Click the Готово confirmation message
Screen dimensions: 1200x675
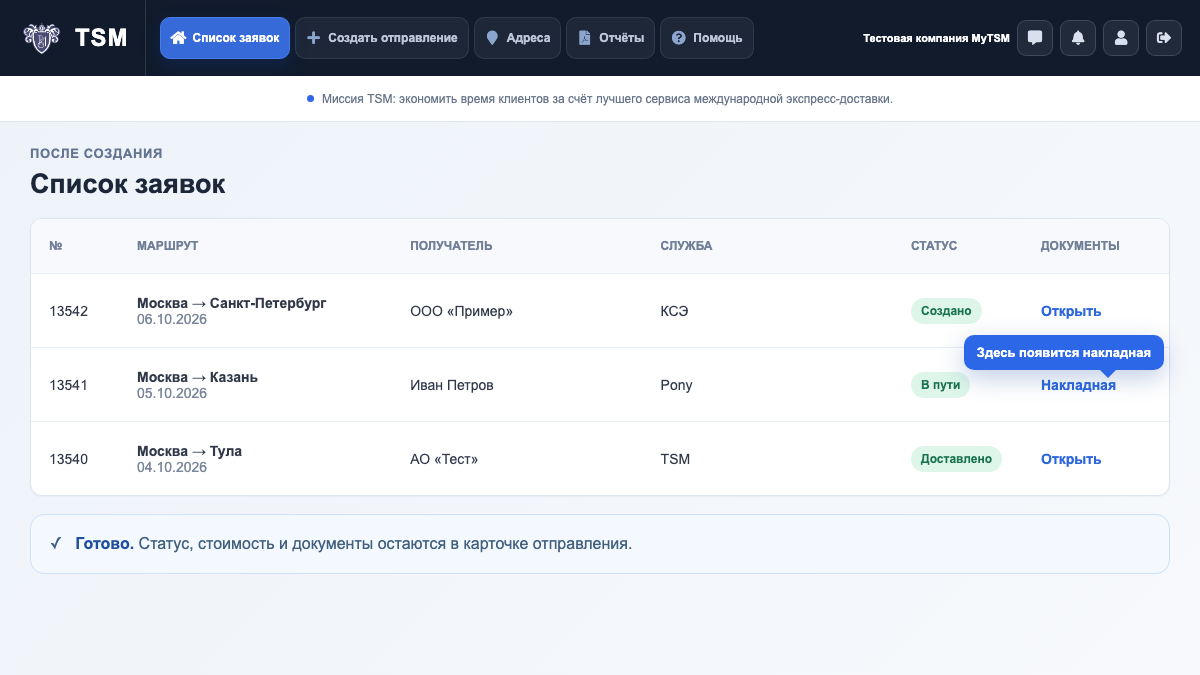point(600,544)
